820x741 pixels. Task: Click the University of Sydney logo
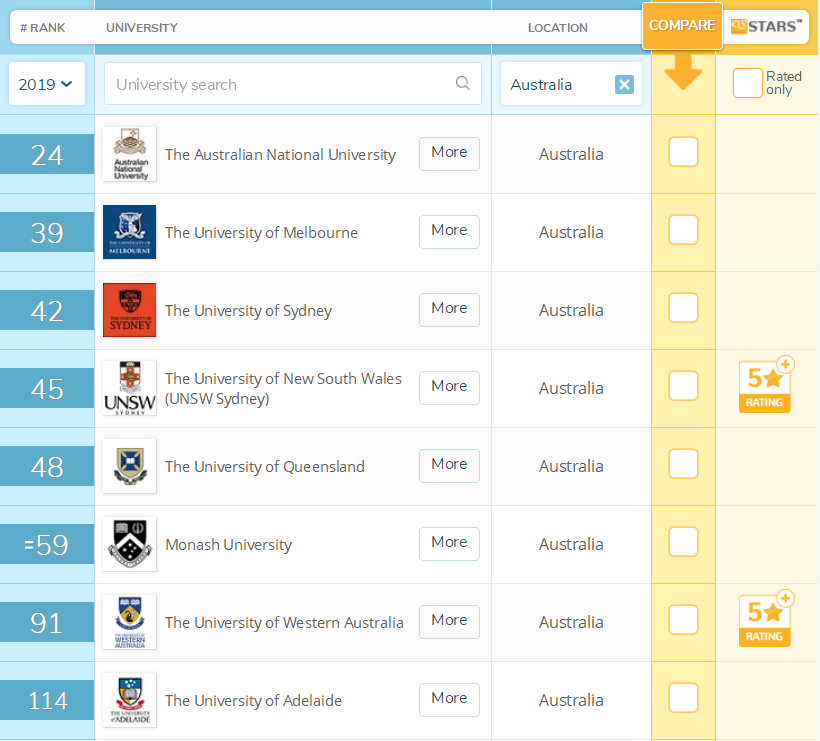click(129, 310)
